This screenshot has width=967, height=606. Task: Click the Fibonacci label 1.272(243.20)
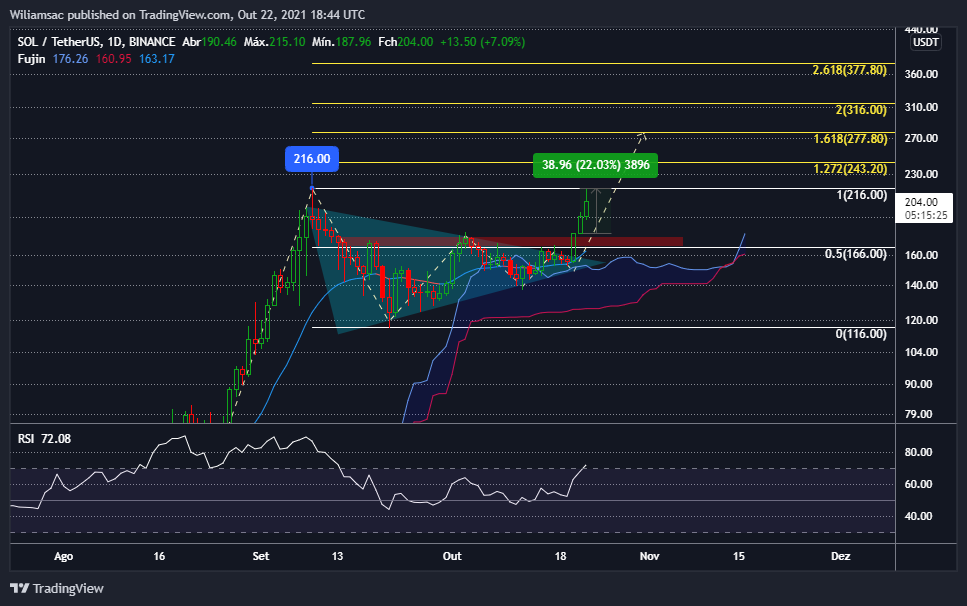tap(850, 169)
